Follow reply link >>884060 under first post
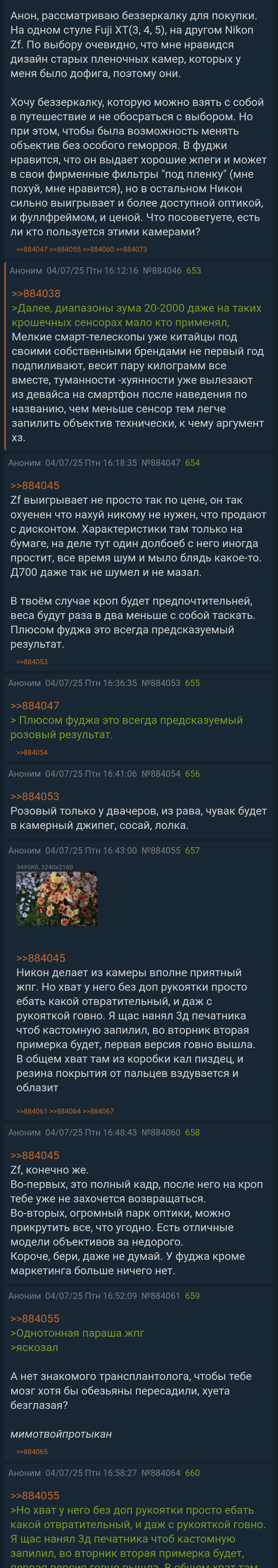 pyautogui.click(x=98, y=249)
